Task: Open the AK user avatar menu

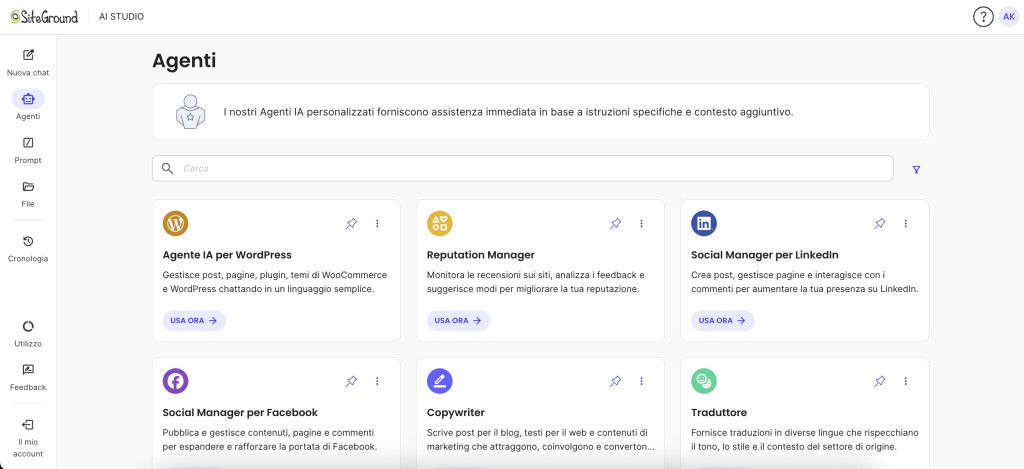Action: [1009, 17]
